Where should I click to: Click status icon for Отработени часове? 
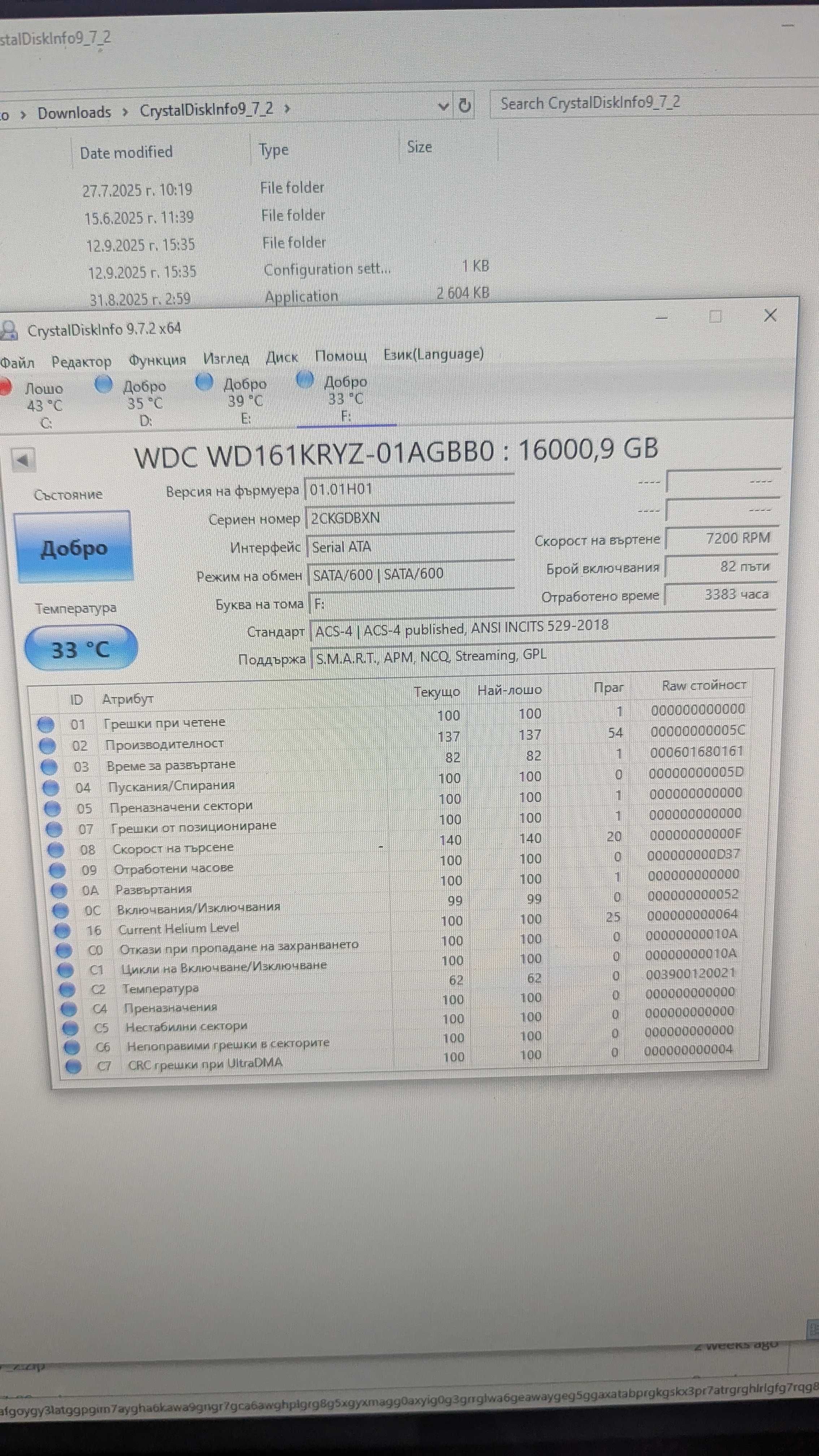coord(57,870)
